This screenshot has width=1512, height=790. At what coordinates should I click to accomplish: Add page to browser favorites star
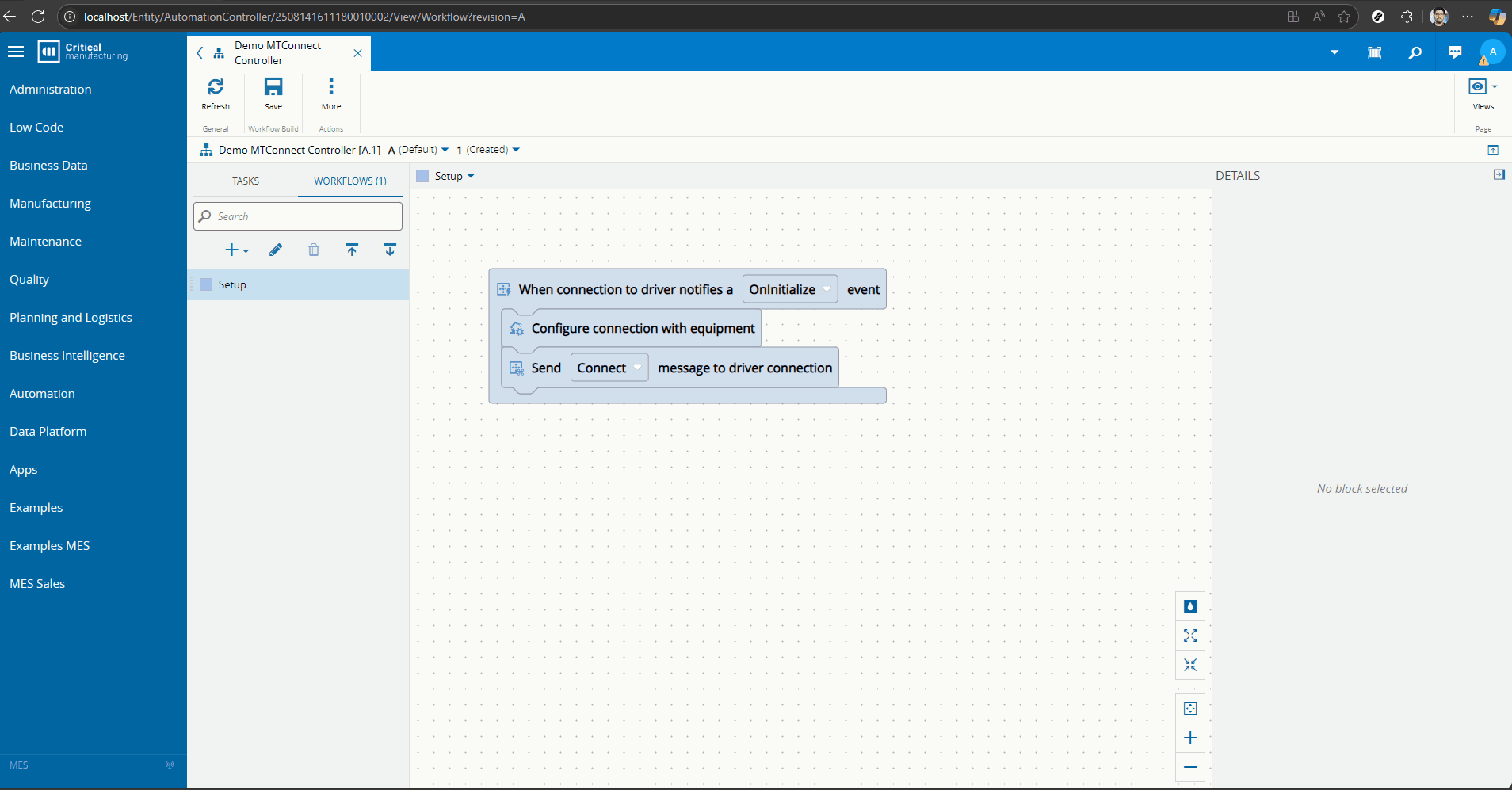click(x=1344, y=17)
